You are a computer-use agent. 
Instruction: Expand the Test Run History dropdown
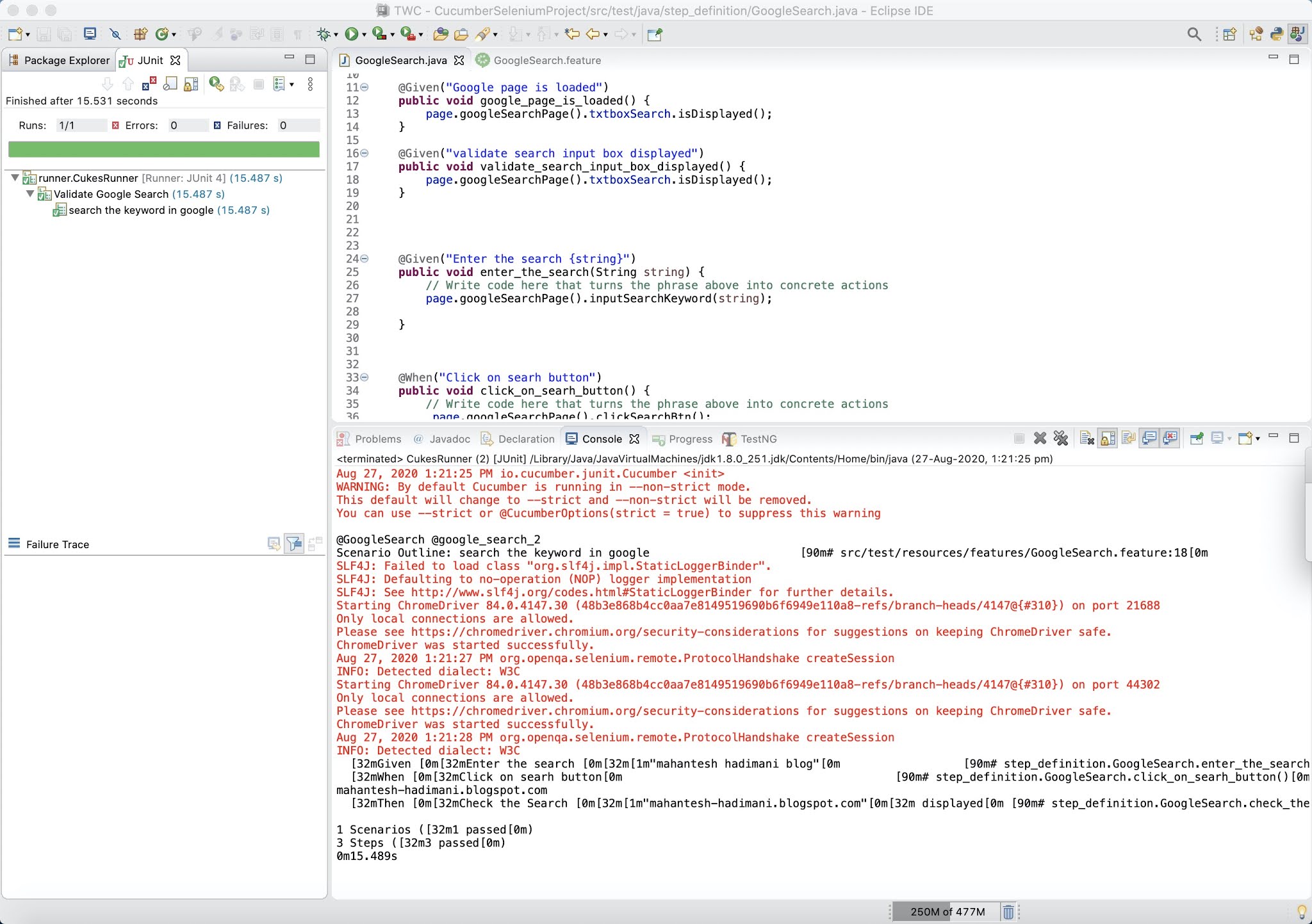point(291,84)
